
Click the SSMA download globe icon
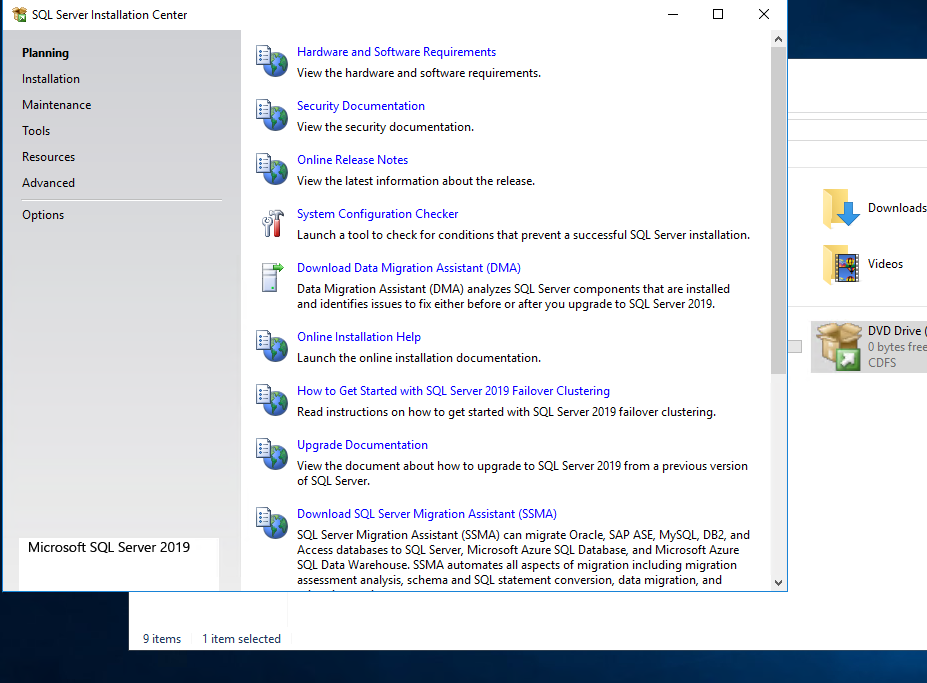coord(271,523)
